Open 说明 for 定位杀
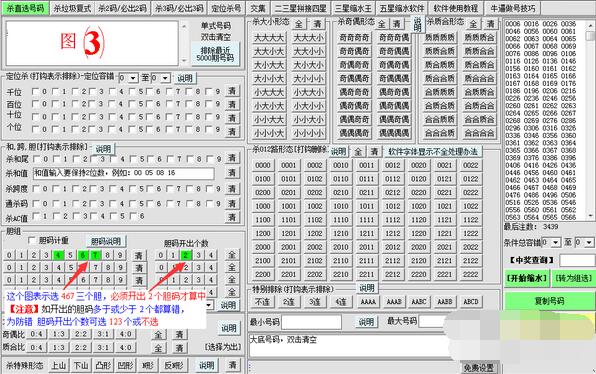The width and height of the screenshot is (596, 374). 185,78
